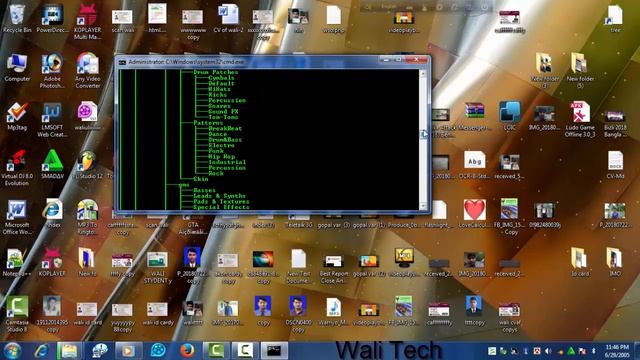Launch Virtual DJ 8.0 Evolution shortcut
Viewport: 640px width, 360px height.
(17, 168)
